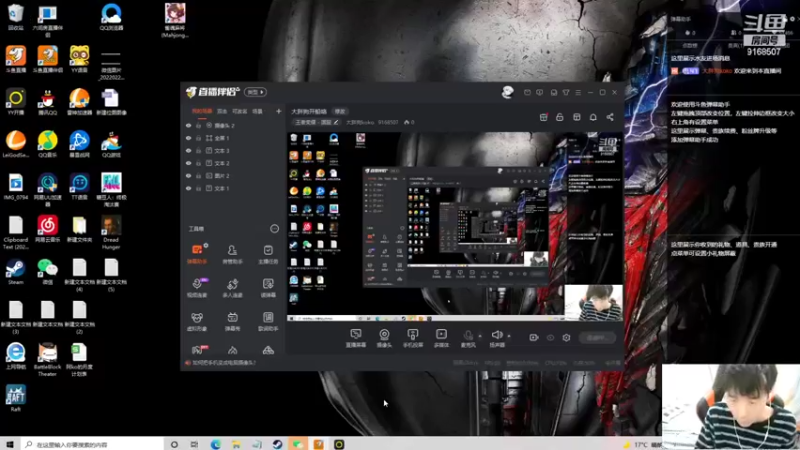Open File Explorer from the taskbar
Screen dimensions: 800x450
(x=236, y=444)
